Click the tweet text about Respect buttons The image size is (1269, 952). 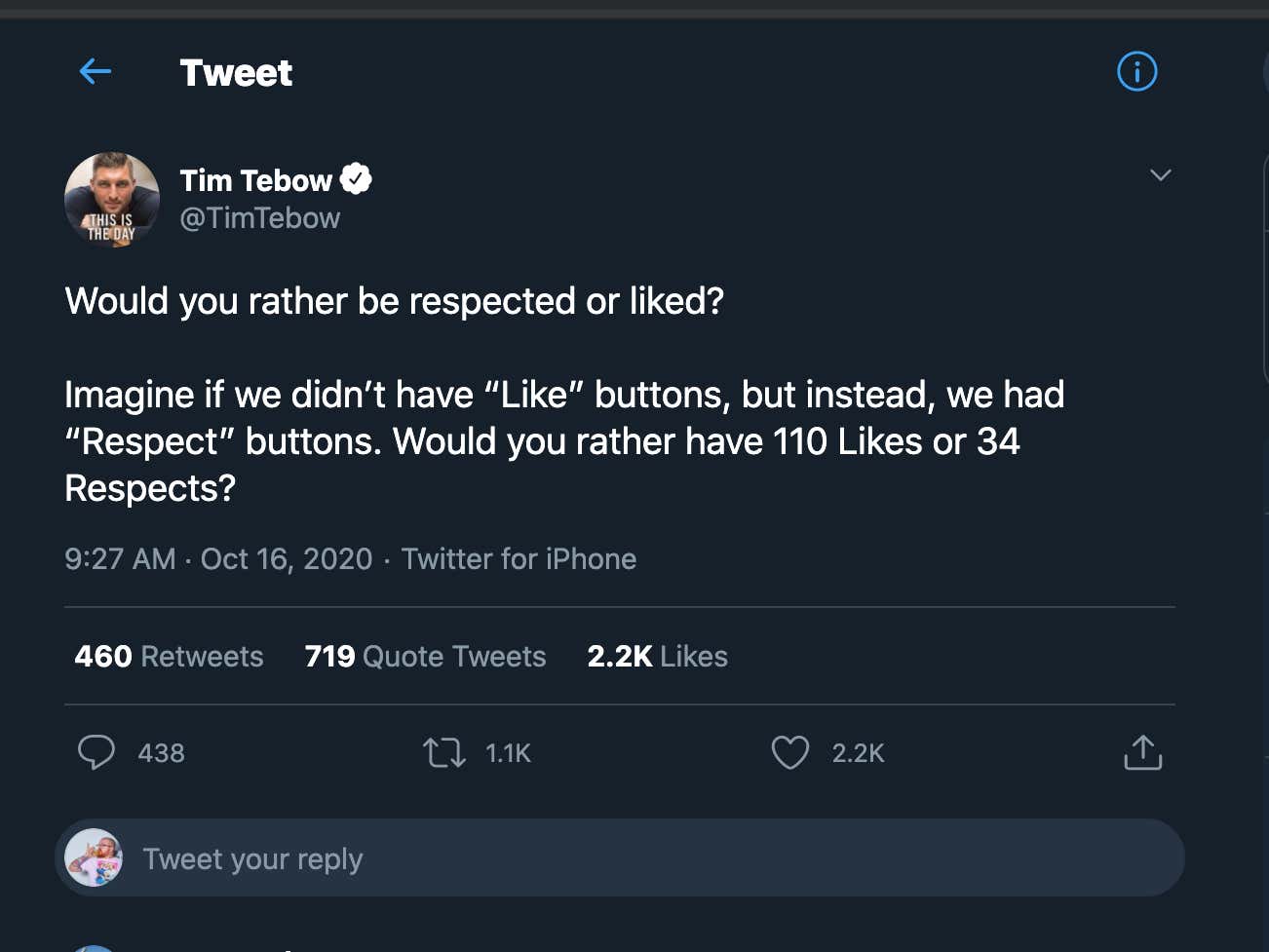click(x=563, y=441)
